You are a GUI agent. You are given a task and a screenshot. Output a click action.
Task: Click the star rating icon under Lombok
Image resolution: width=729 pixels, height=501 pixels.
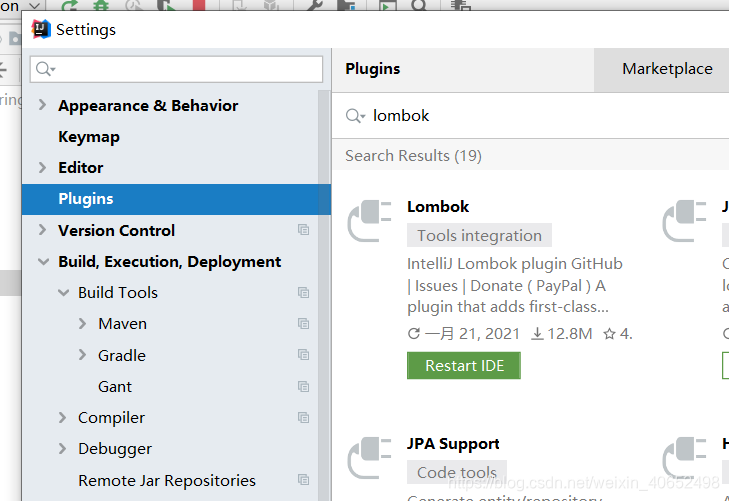[x=609, y=333]
